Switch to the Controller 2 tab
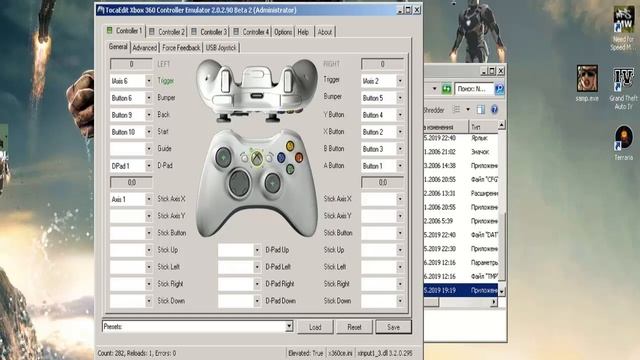The width and height of the screenshot is (640, 360). coord(167,32)
